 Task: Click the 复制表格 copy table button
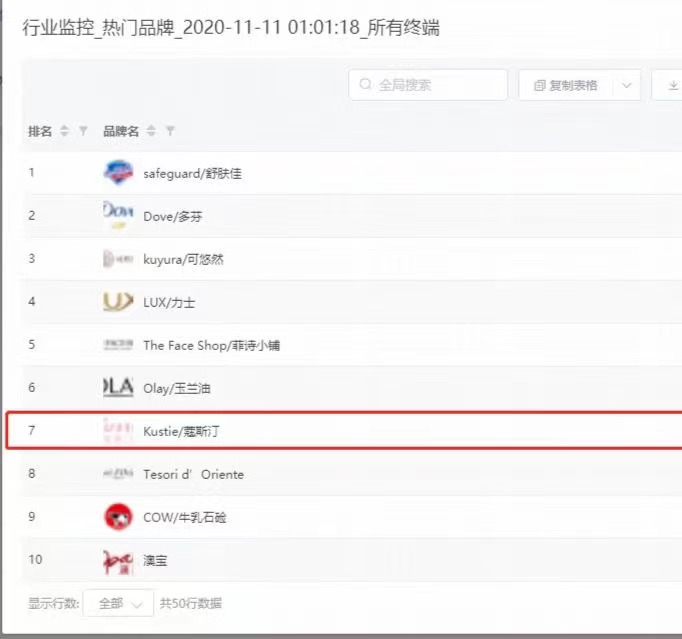(566, 86)
